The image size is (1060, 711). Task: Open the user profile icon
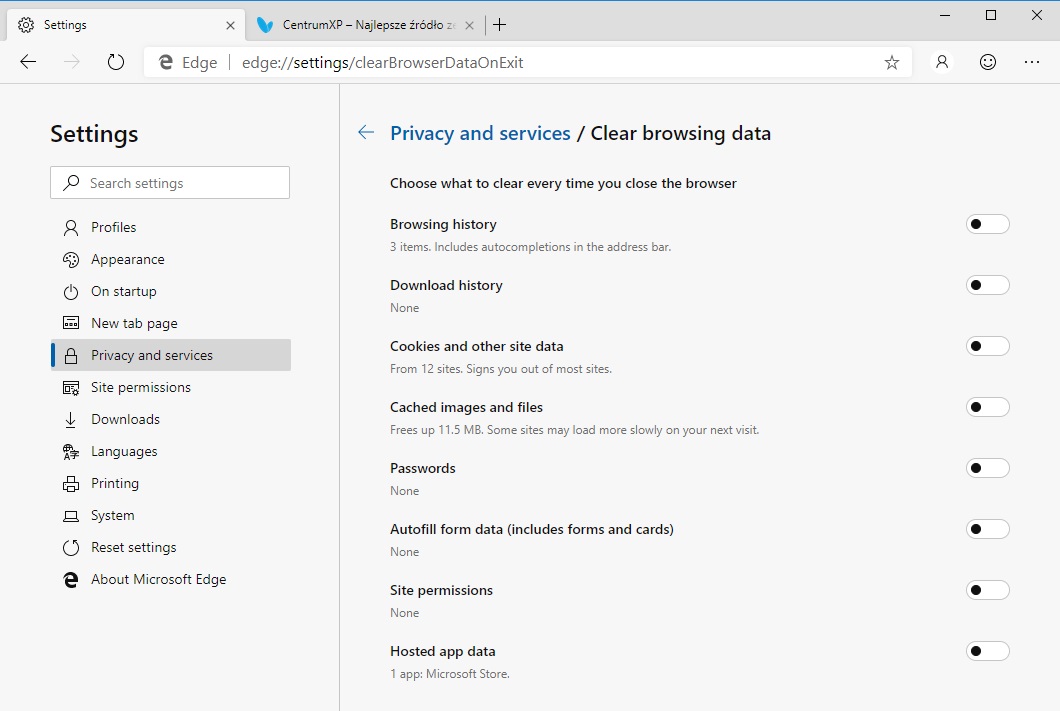pyautogui.click(x=942, y=62)
